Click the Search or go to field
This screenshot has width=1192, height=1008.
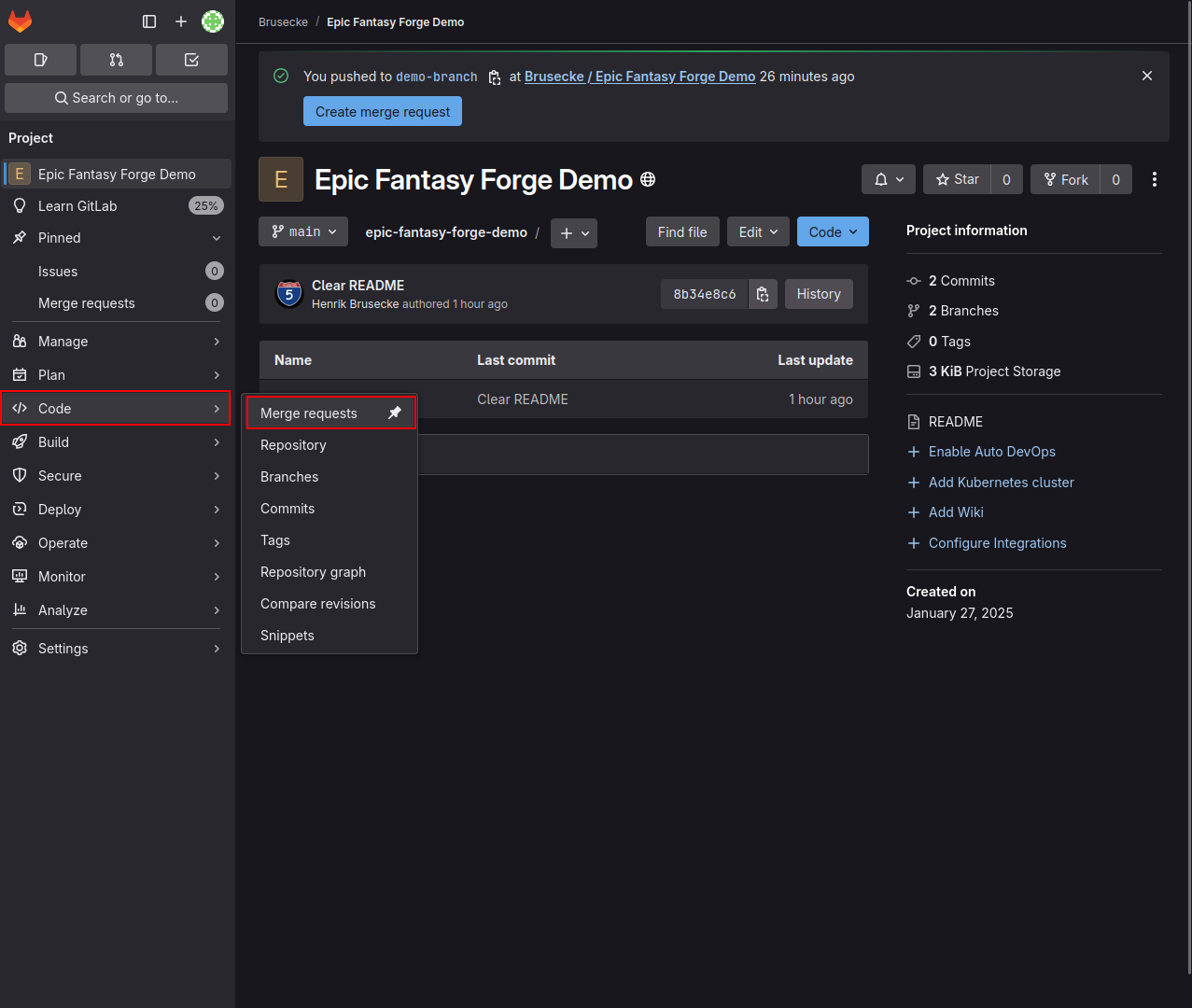117,98
